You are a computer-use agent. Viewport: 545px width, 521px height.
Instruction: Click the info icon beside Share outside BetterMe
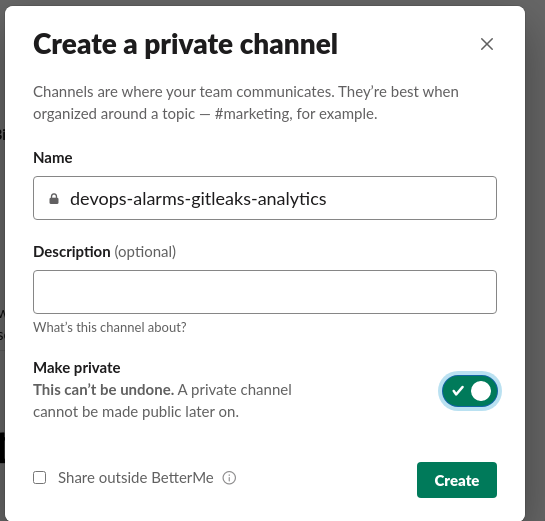pos(229,478)
